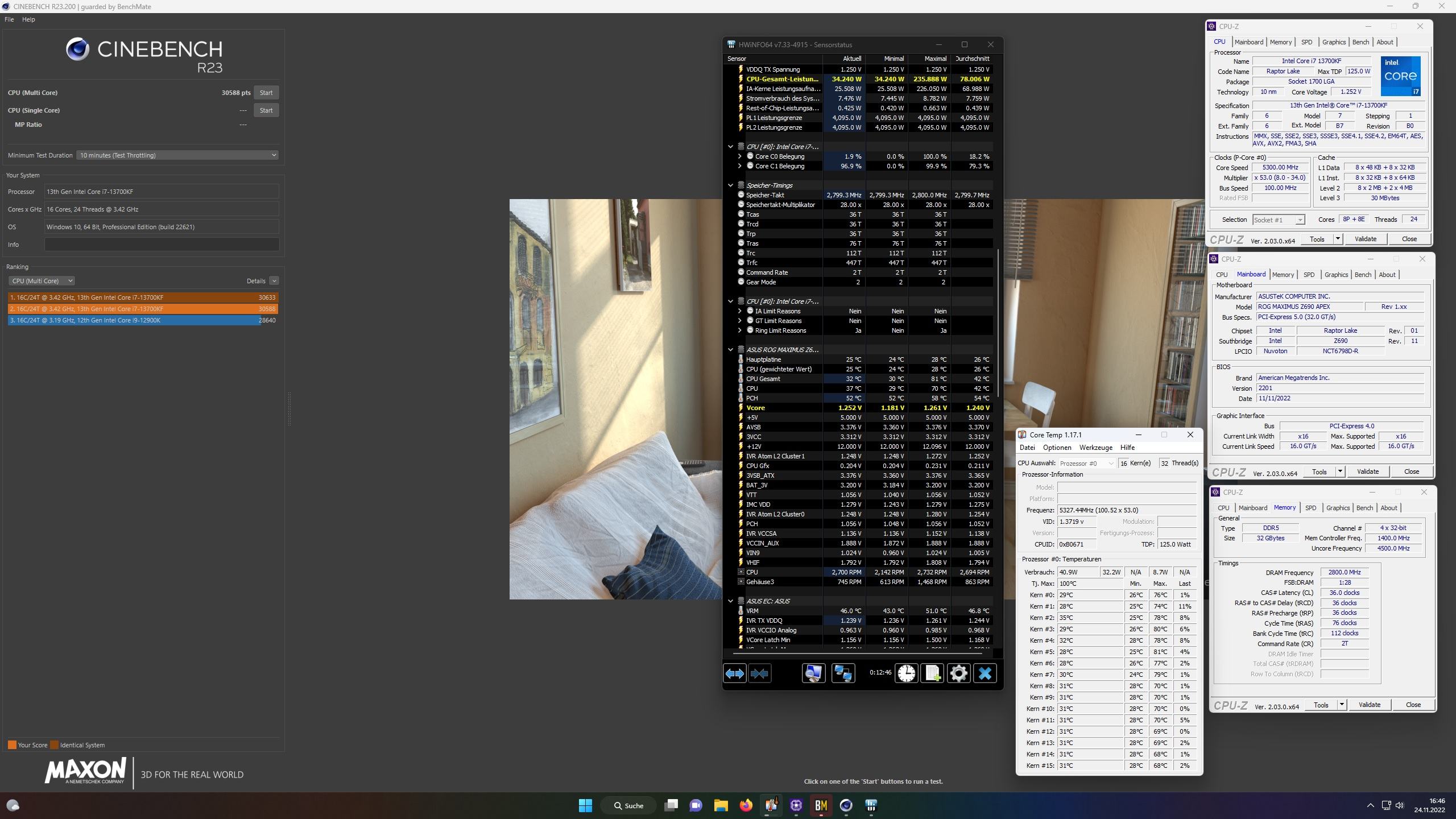Open the volume control in system tray
The image size is (1456, 819).
pyautogui.click(x=1400, y=805)
